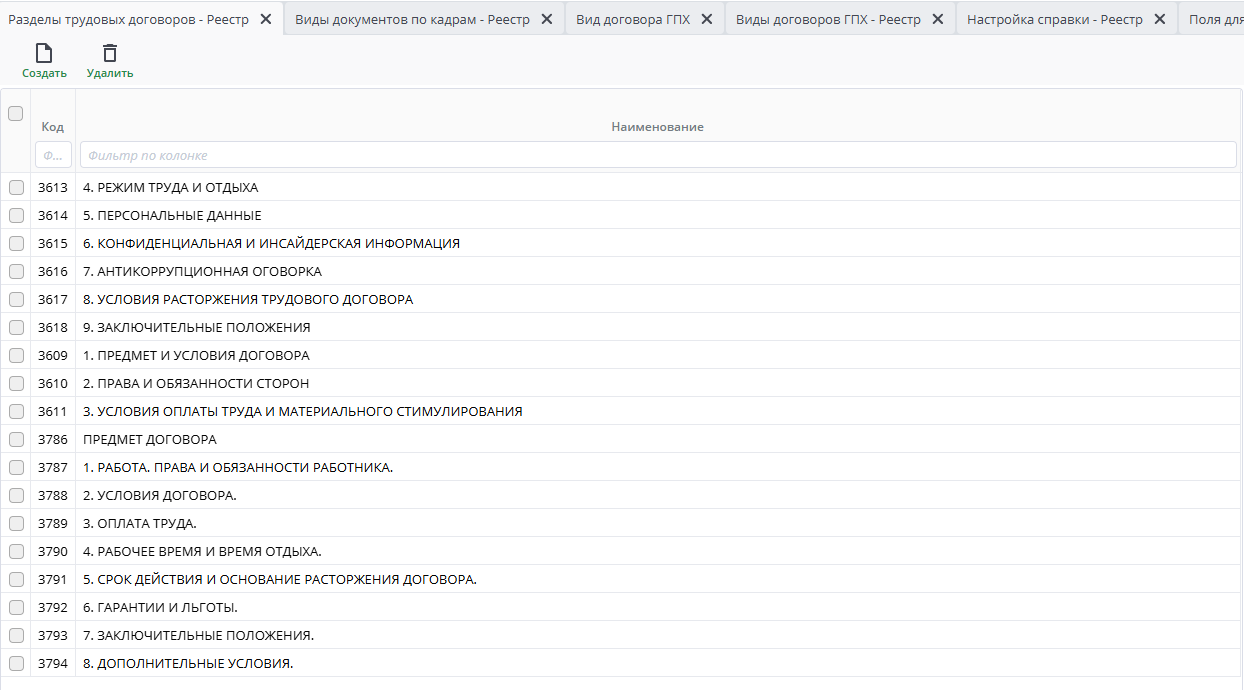Select row 1. РАБОТА. ПРАВА И ОБЯЗАННОСТИ РАБОТНИКА.
Screen dimensions: 1244x690
pos(622,467)
